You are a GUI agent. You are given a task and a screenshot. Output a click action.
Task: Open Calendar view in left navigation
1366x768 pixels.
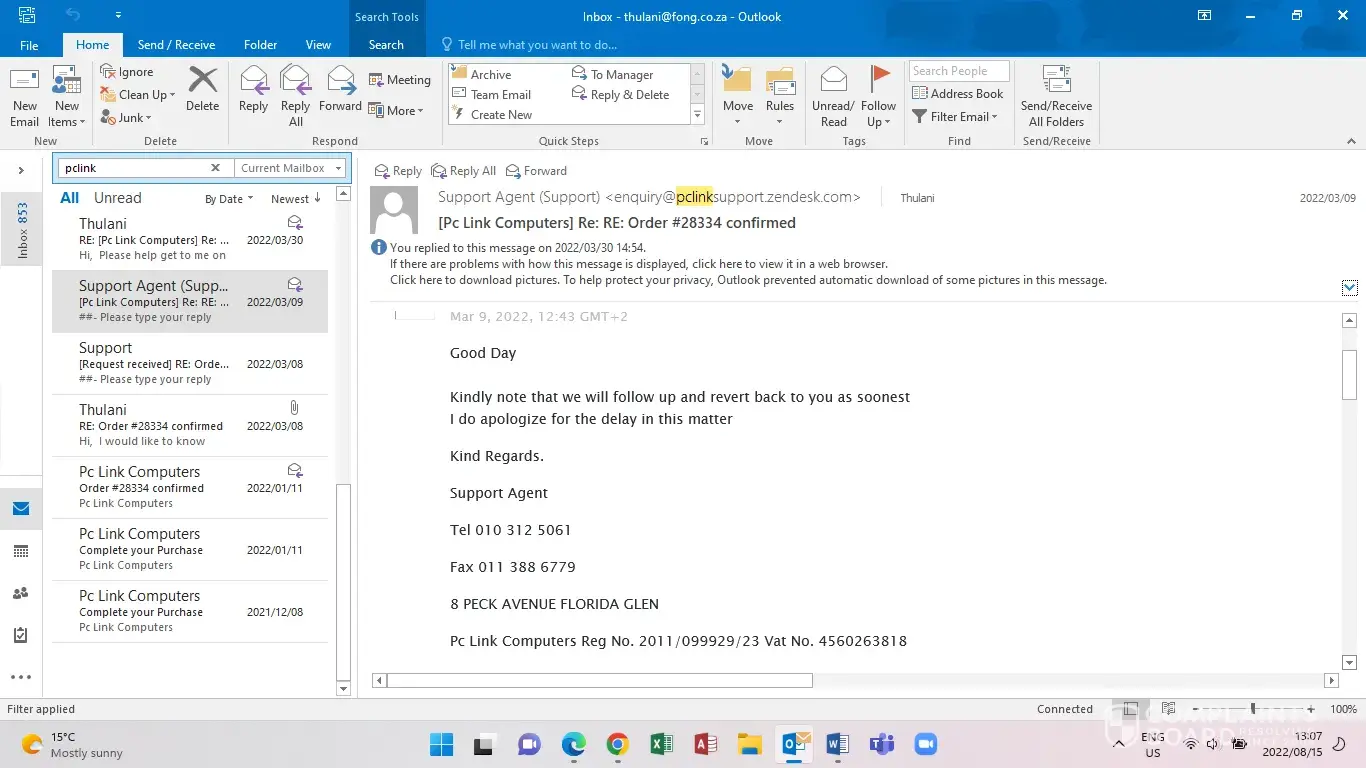(20, 551)
